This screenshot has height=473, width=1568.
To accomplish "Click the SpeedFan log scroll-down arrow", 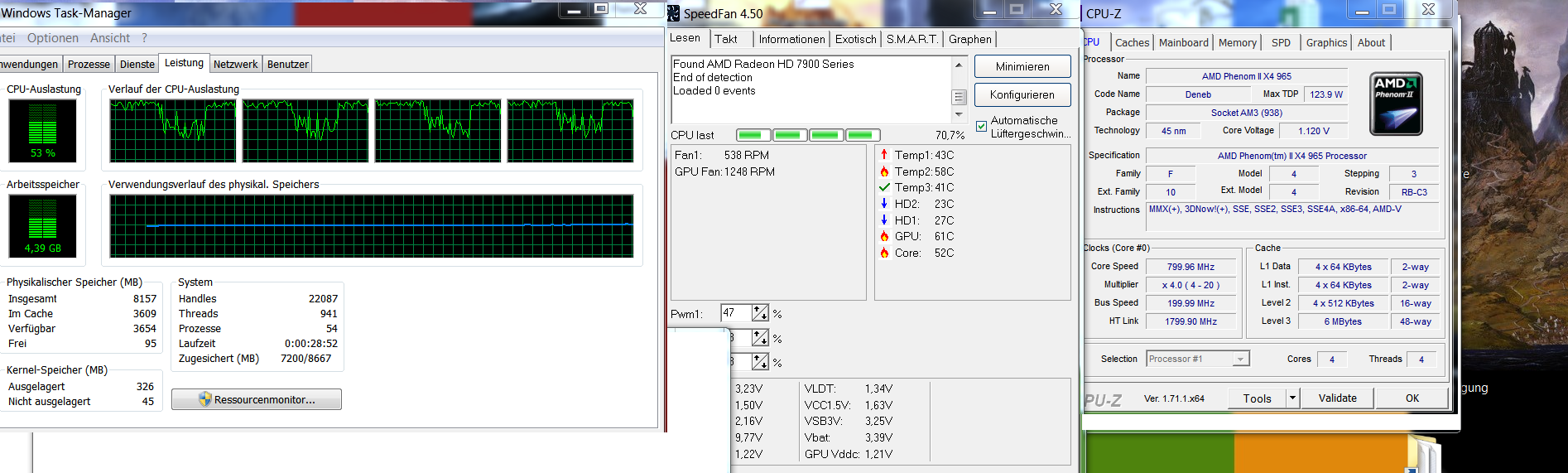I will (960, 114).
